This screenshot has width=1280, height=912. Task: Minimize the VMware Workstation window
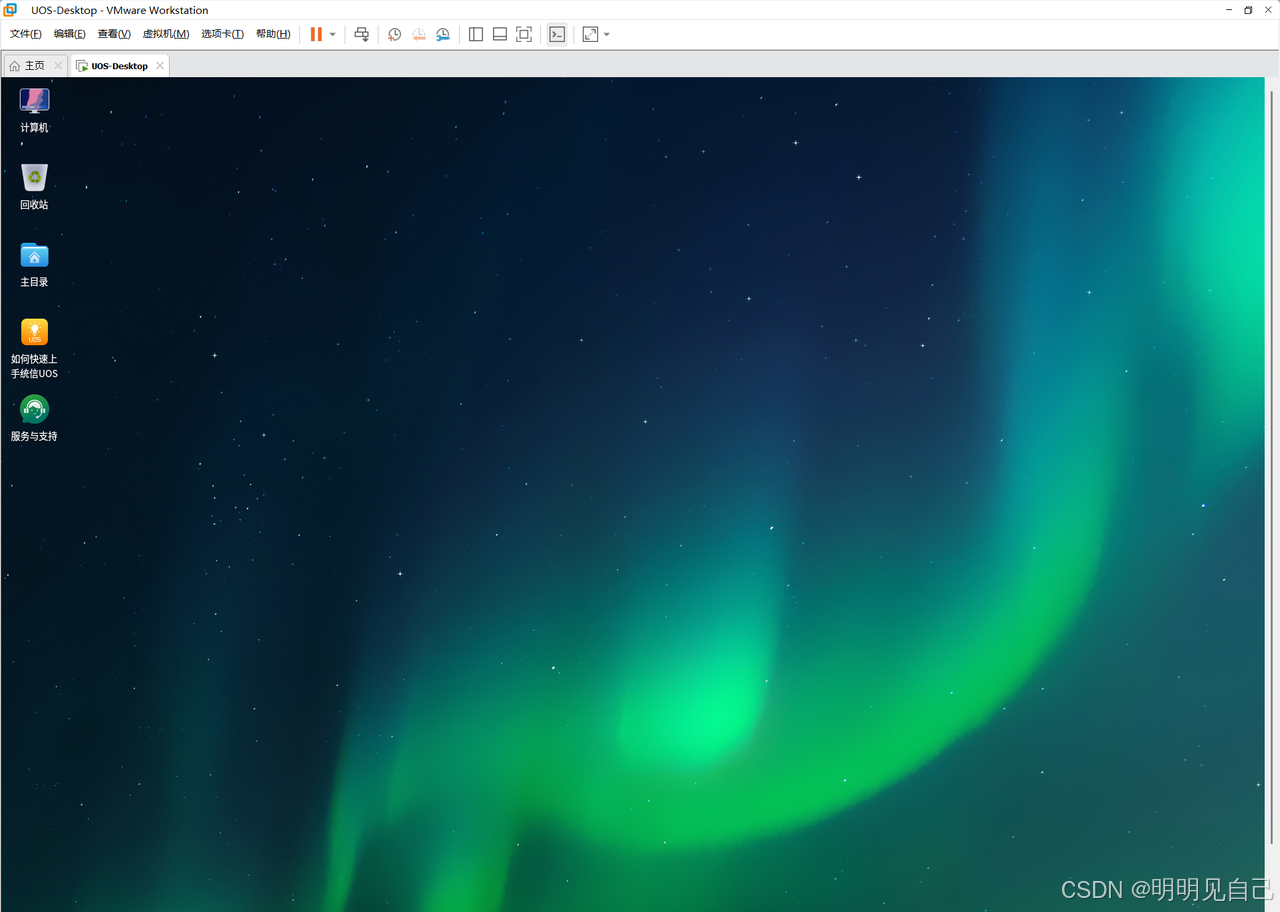click(1229, 10)
